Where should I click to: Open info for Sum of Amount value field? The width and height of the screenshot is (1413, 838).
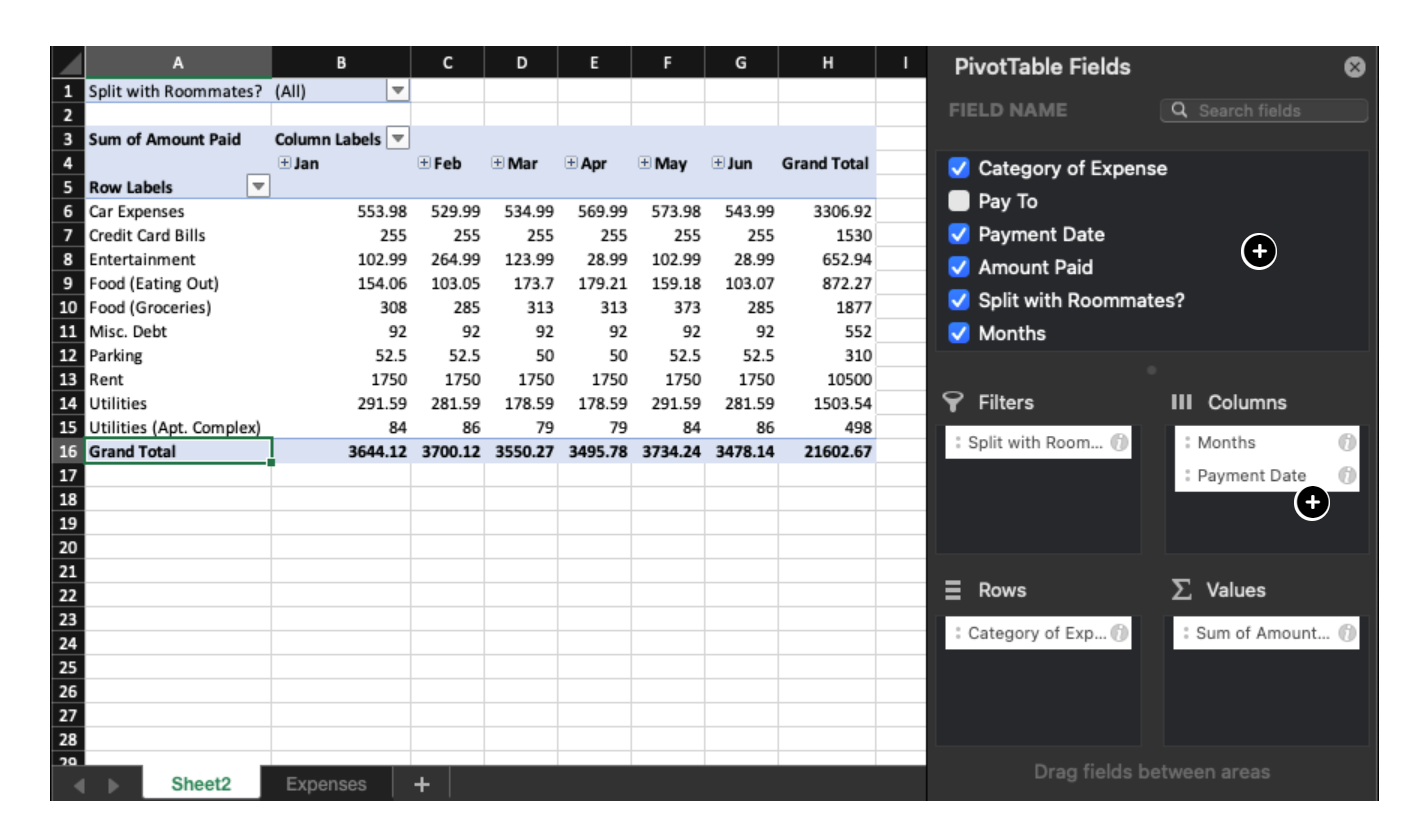[x=1347, y=632]
